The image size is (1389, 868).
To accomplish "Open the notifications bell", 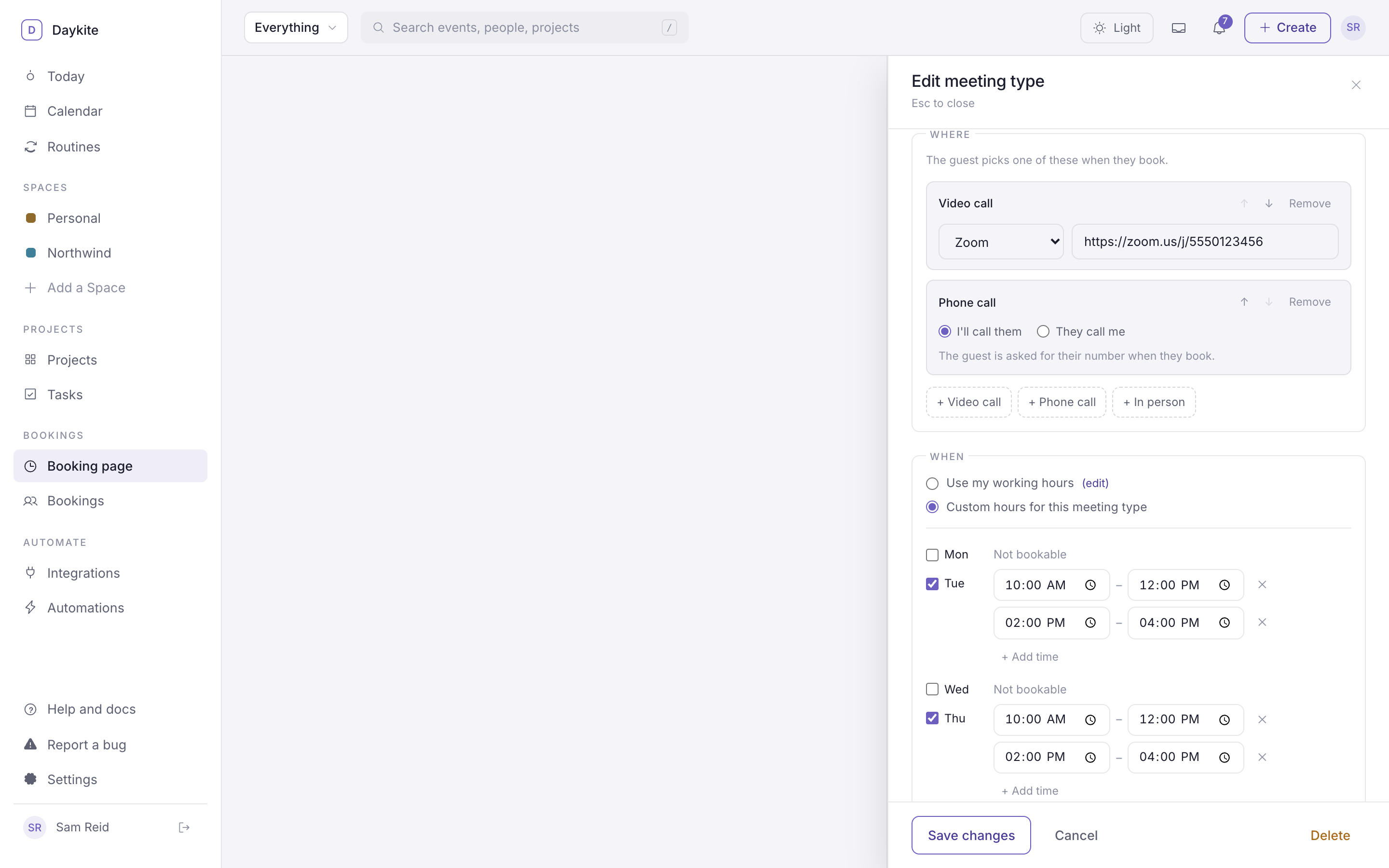I will (x=1219, y=27).
